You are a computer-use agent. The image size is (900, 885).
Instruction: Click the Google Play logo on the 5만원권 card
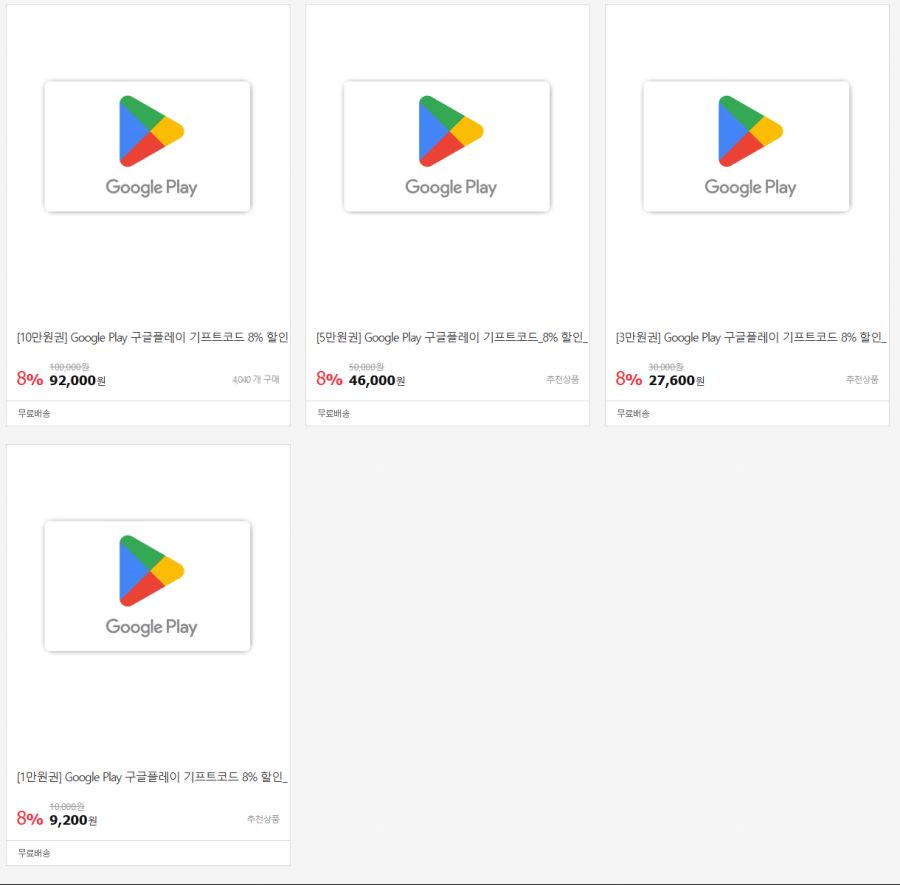coord(447,146)
